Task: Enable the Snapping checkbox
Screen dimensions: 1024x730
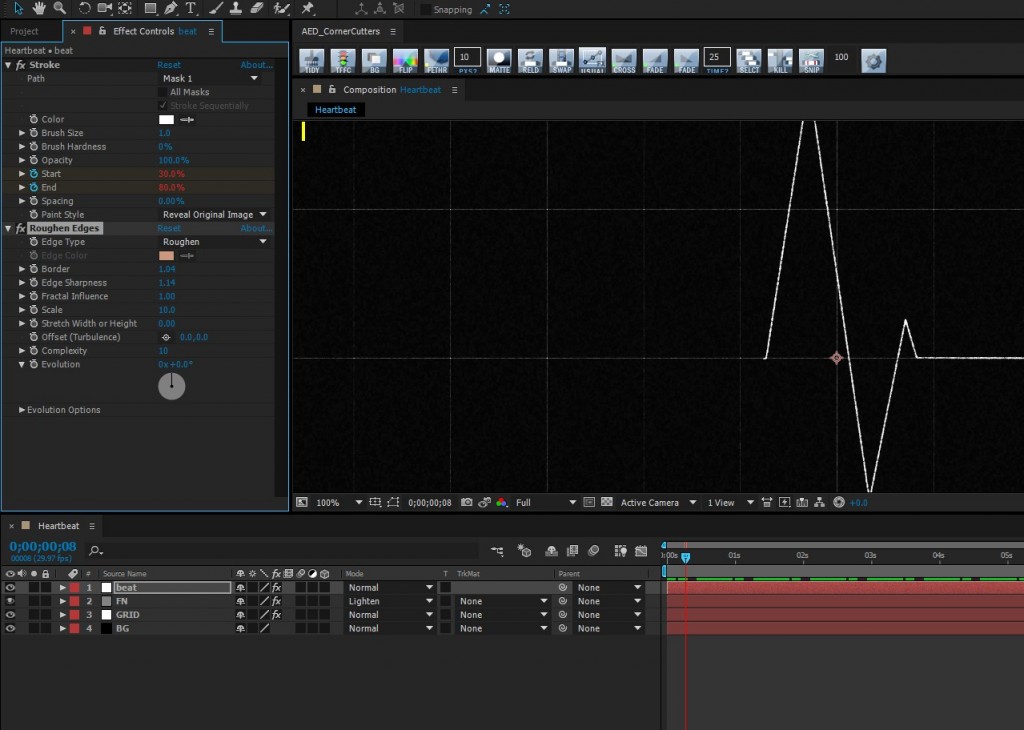Action: pyautogui.click(x=425, y=9)
